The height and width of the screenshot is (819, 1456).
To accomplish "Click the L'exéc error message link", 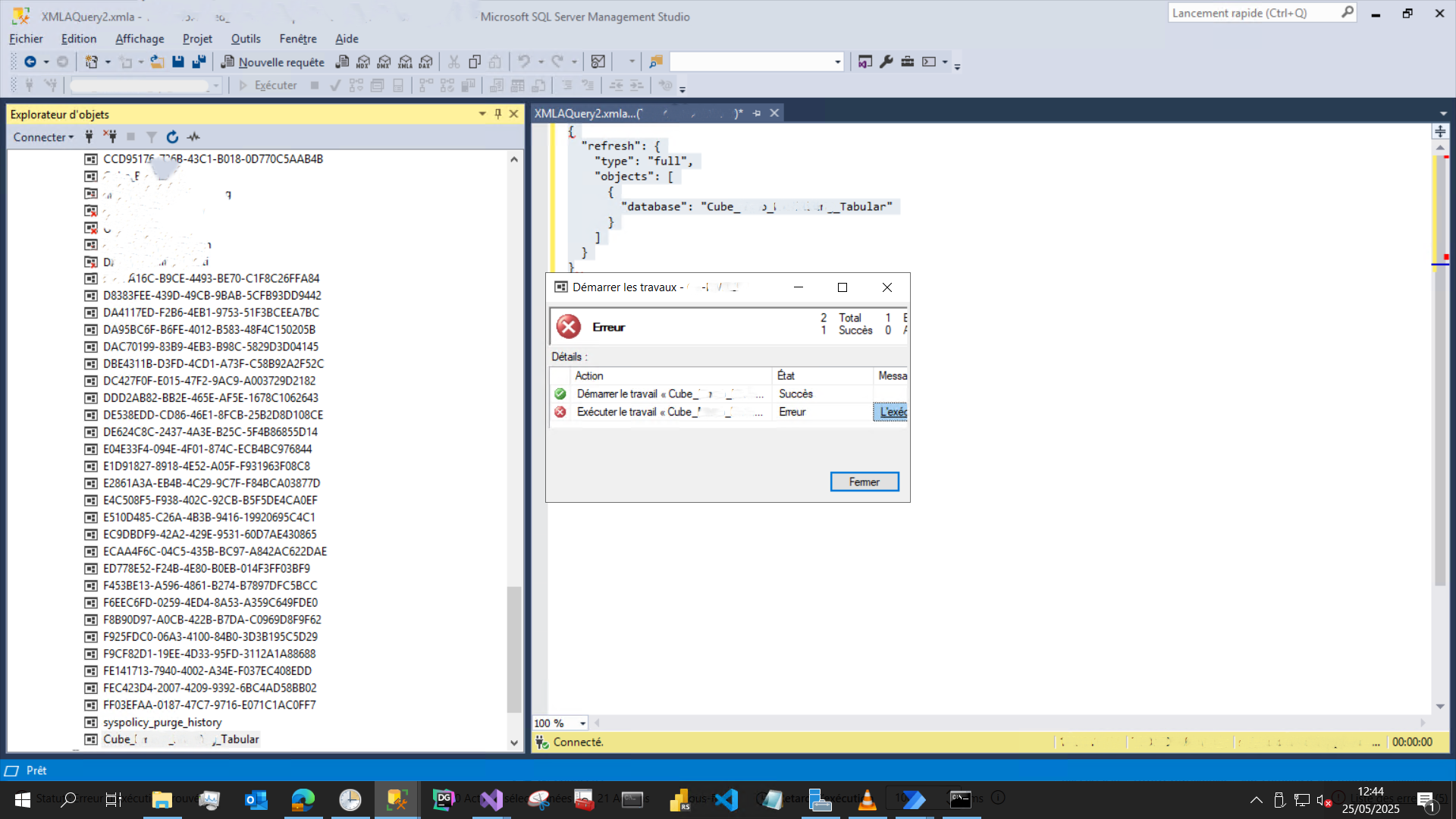I will pyautogui.click(x=893, y=412).
